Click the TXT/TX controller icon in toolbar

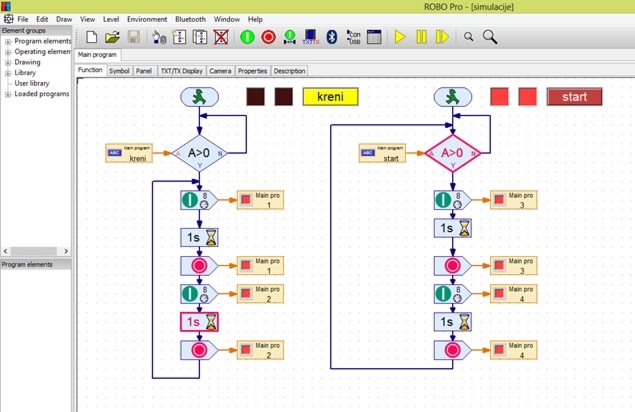[311, 37]
